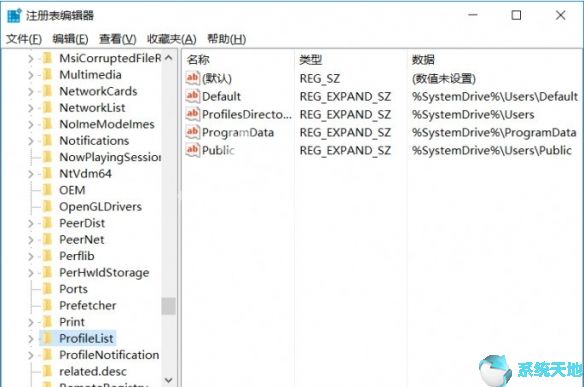The image size is (584, 387).
Task: Click the PeerNet folder icon
Action: coord(47,239)
